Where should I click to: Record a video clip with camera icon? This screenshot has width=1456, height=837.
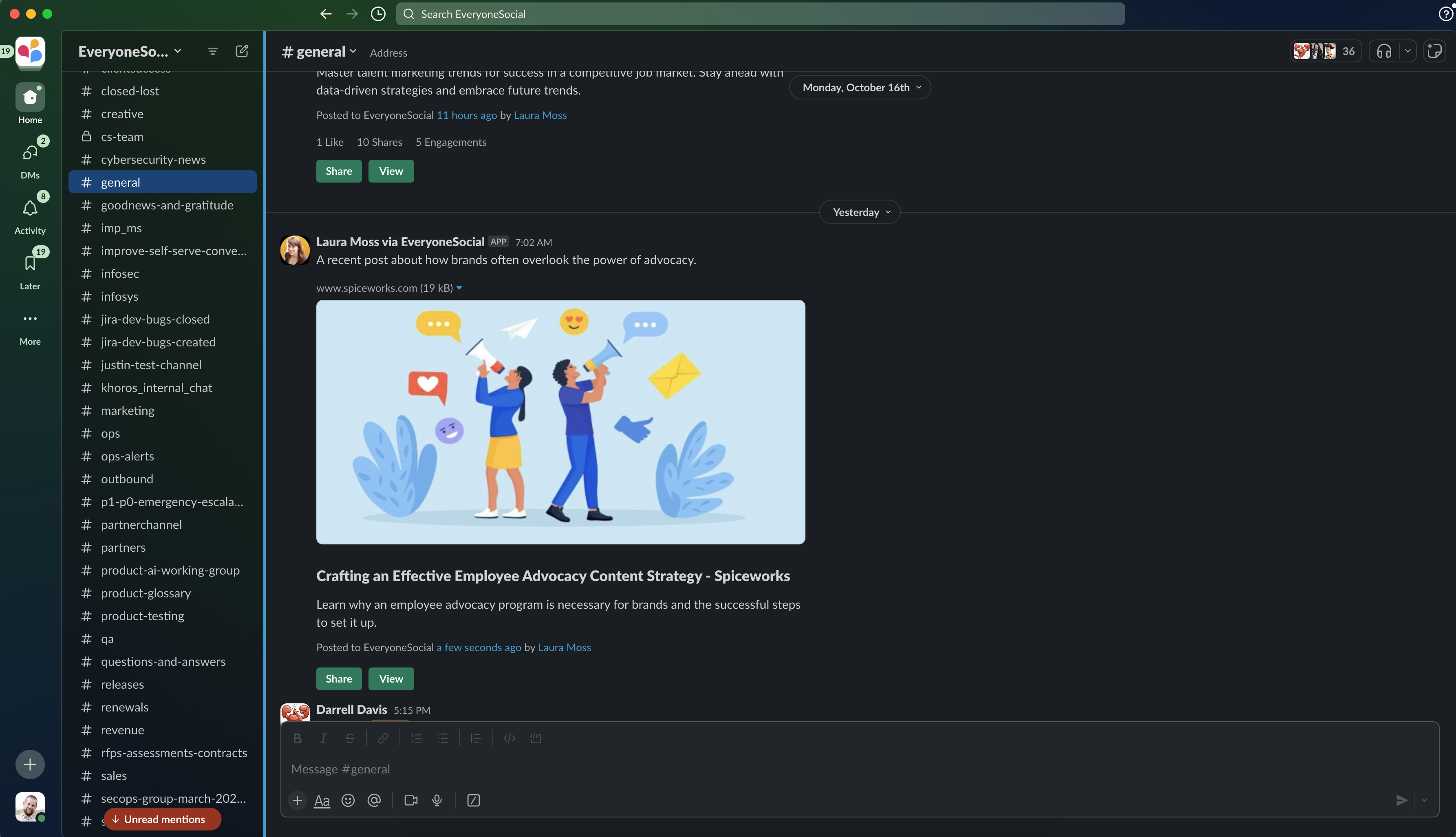[x=410, y=800]
